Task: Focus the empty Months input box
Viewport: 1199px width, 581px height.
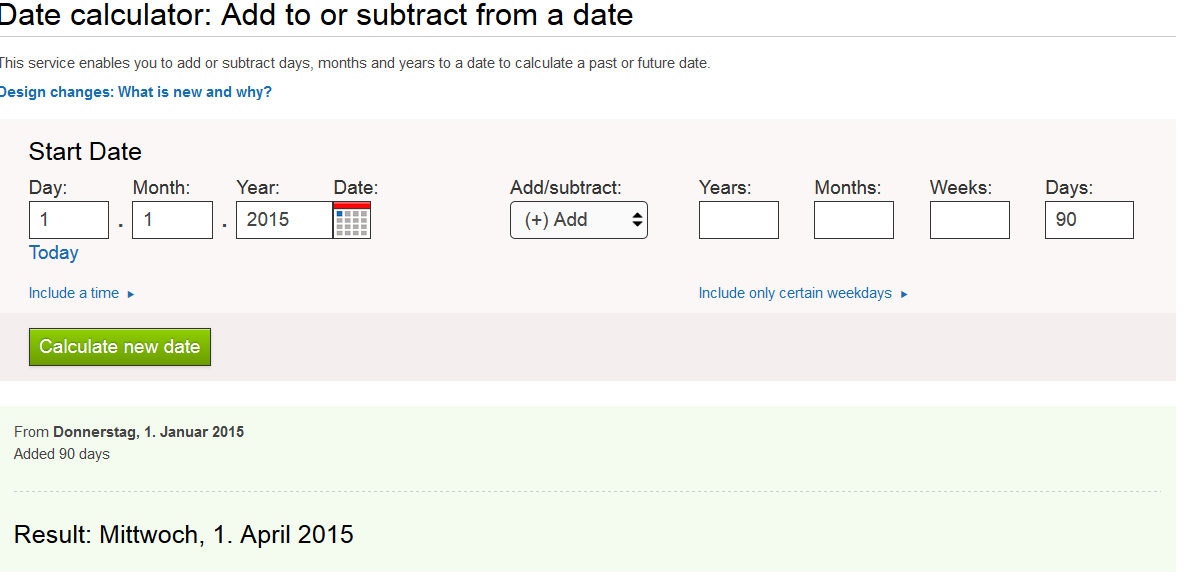Action: [853, 220]
